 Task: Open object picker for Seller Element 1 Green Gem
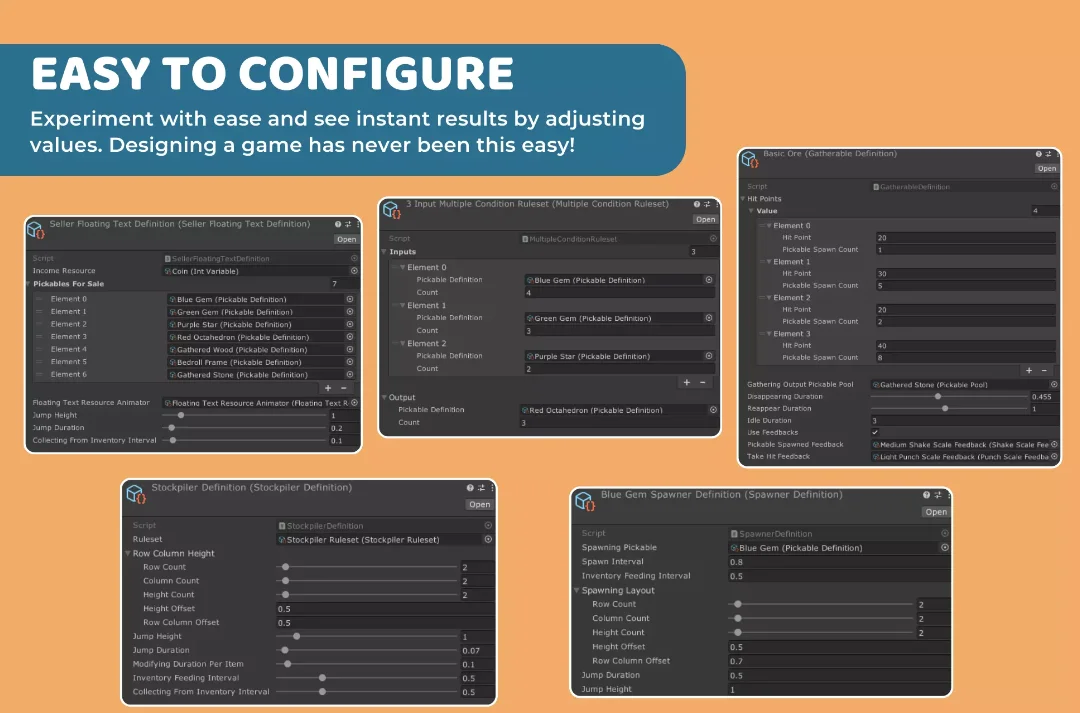(350, 311)
